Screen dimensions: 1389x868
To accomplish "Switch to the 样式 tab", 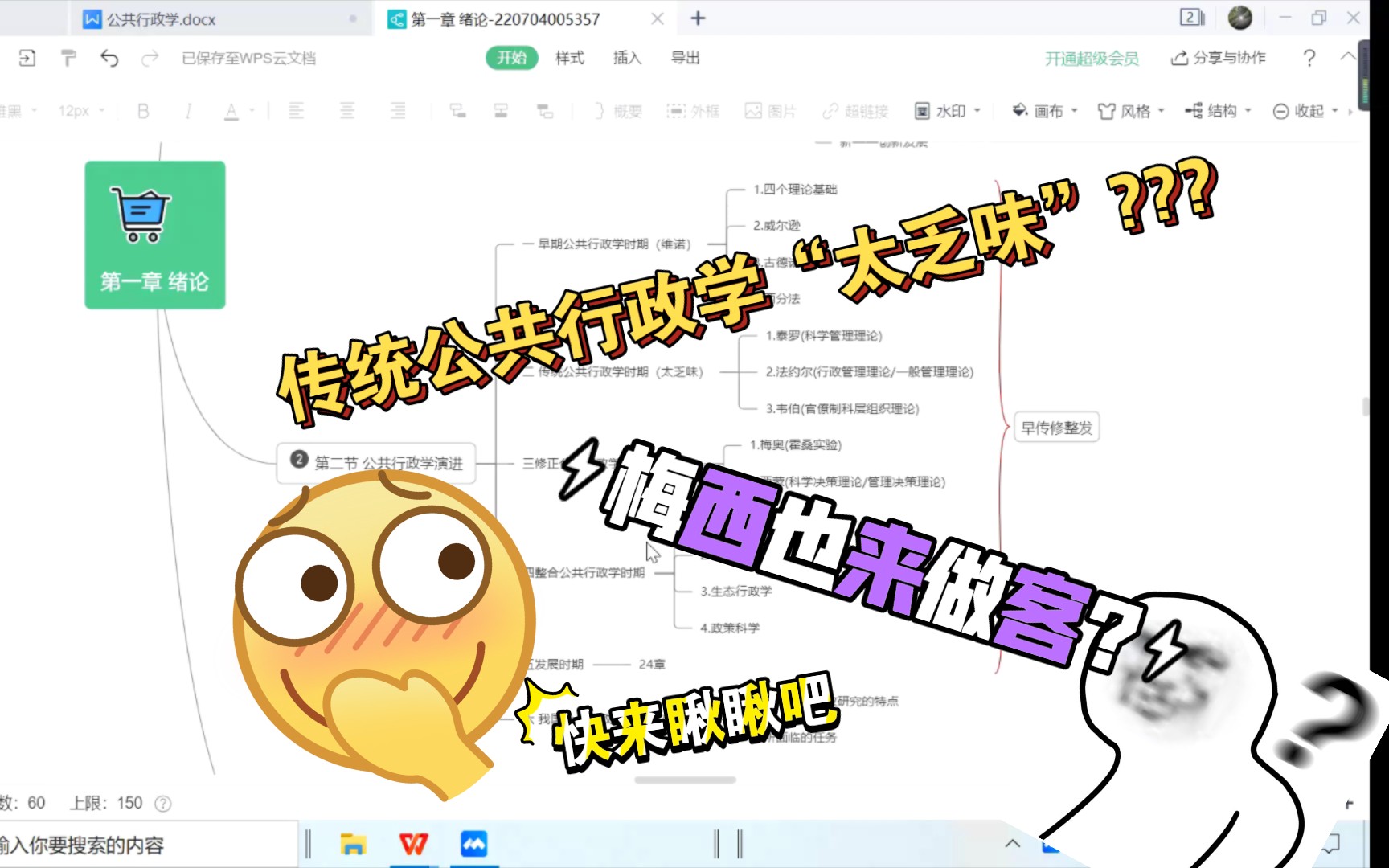I will tap(570, 58).
